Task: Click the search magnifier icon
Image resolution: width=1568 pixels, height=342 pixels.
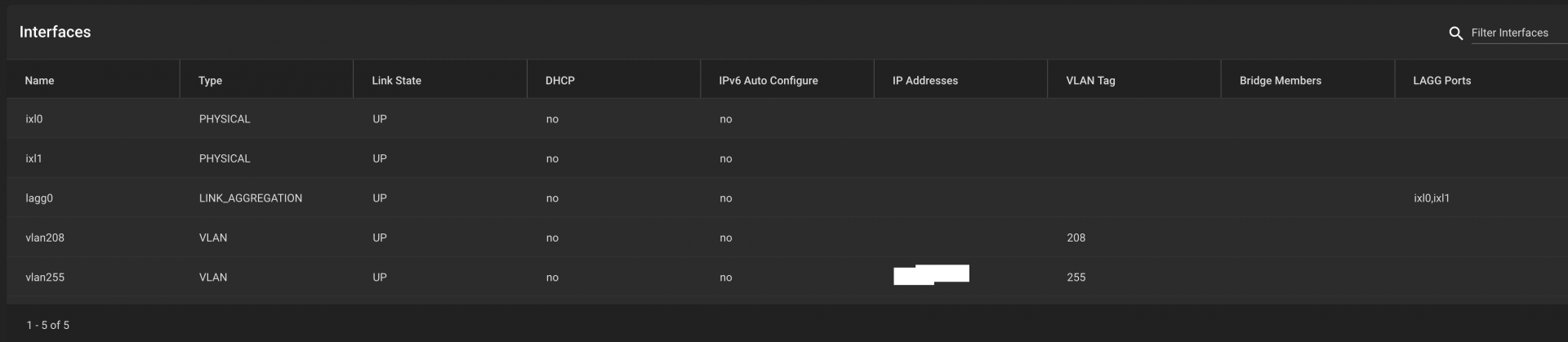Action: tap(1455, 33)
